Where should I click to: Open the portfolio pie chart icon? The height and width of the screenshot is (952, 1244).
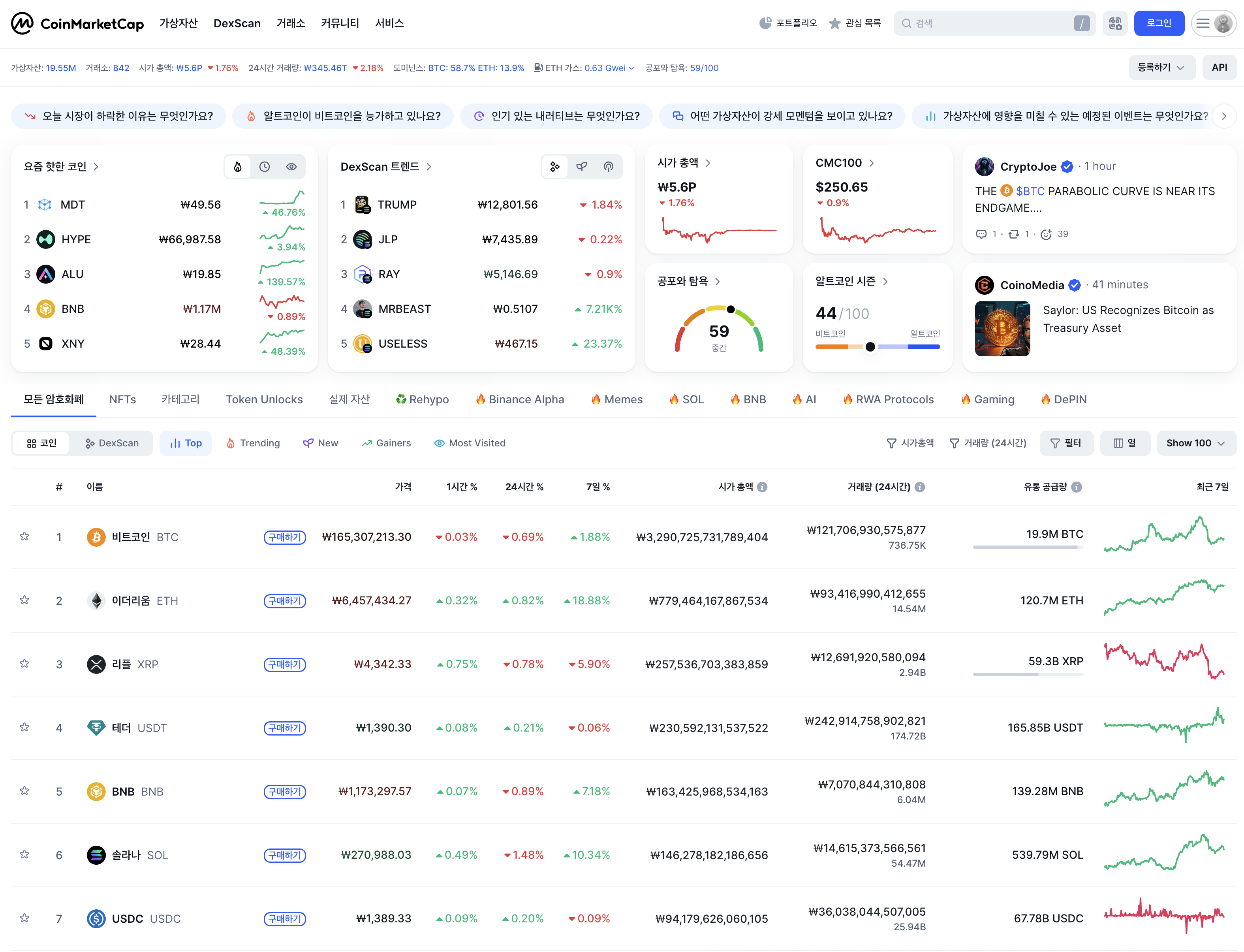pyautogui.click(x=765, y=23)
